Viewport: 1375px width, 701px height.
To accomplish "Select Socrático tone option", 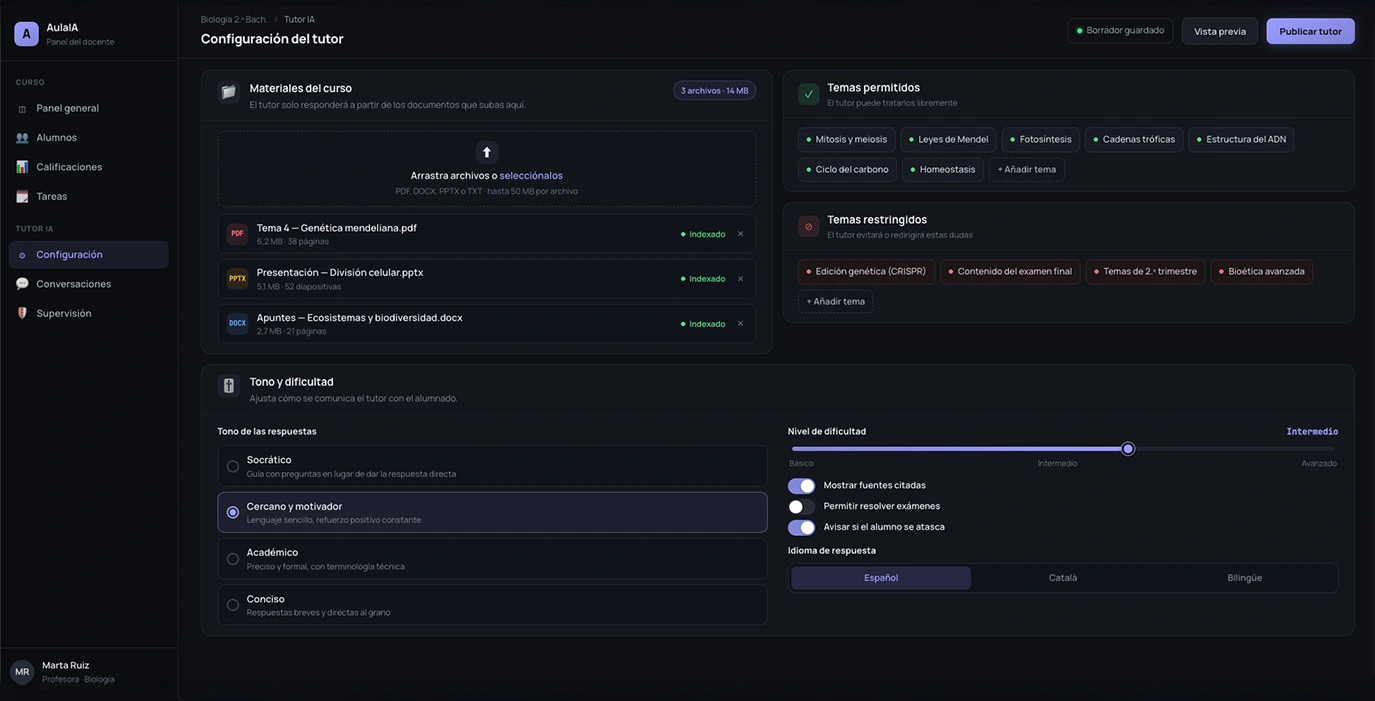I will click(492, 466).
